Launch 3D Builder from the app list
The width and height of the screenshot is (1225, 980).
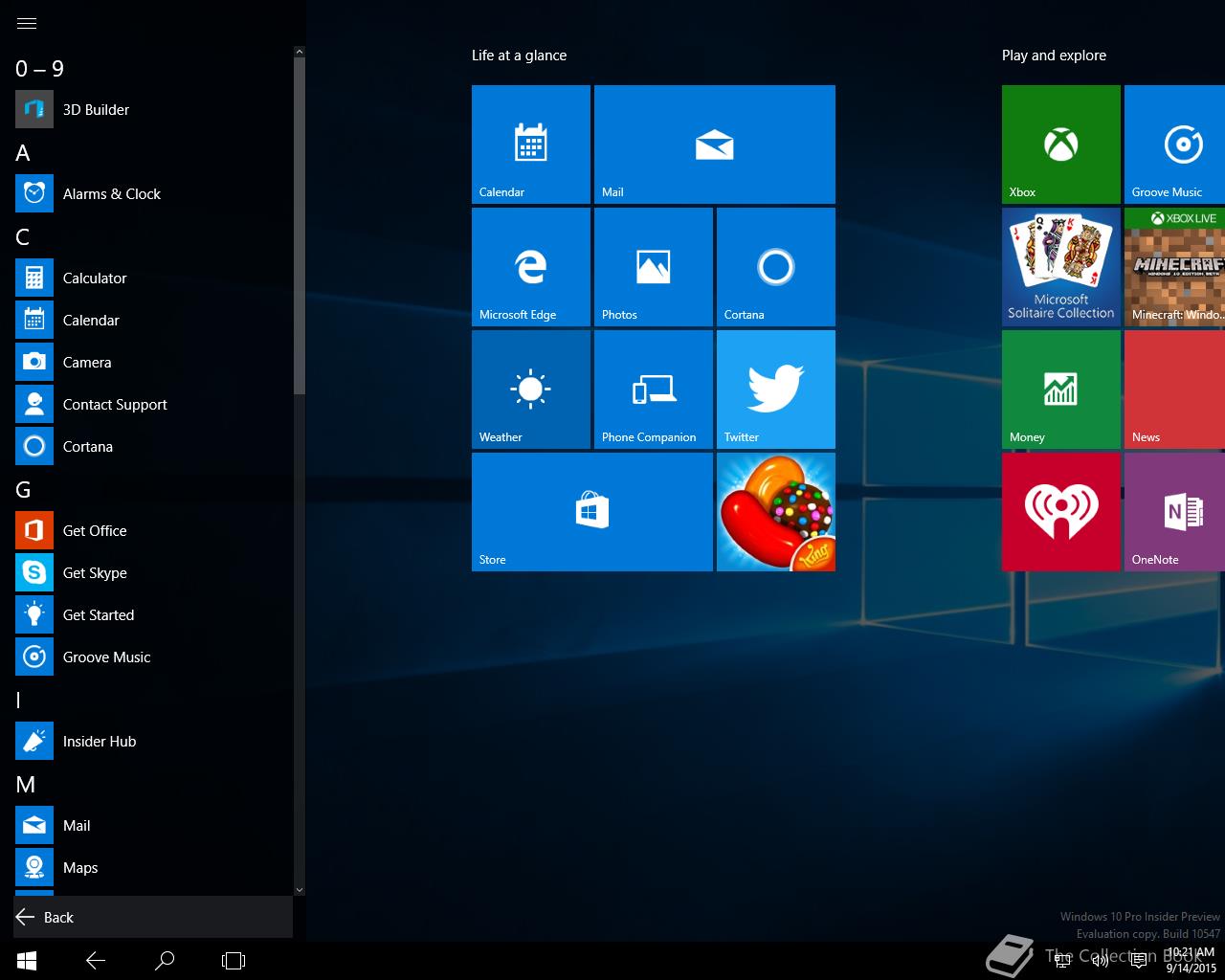[x=153, y=109]
